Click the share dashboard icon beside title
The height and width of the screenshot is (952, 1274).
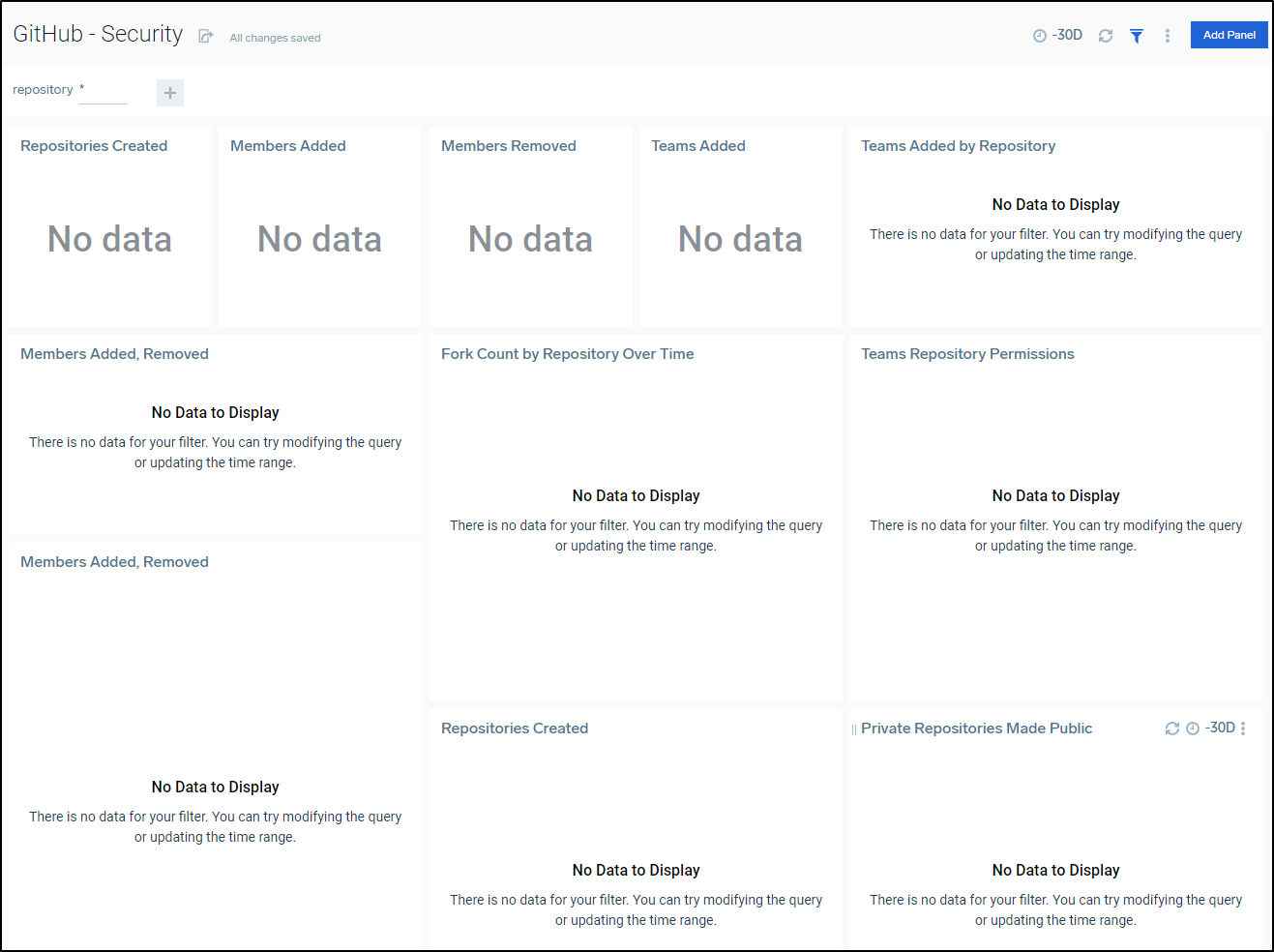click(205, 36)
